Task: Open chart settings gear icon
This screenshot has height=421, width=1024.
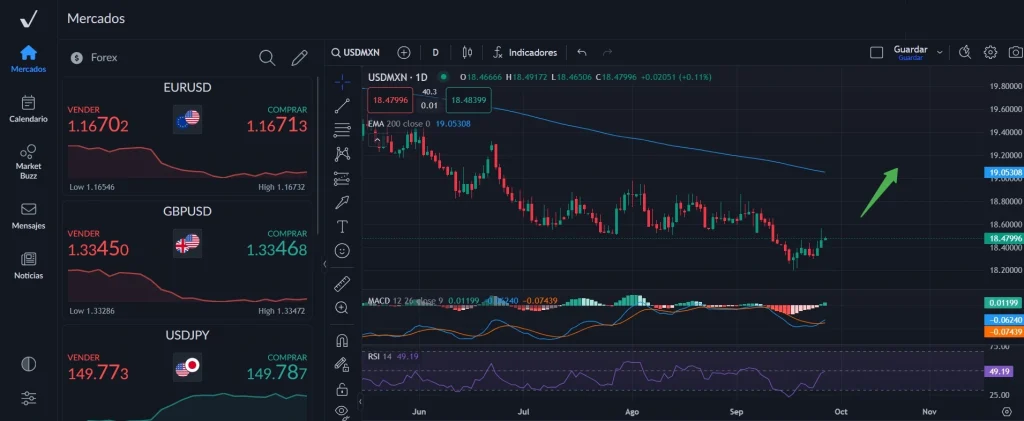Action: tap(990, 52)
